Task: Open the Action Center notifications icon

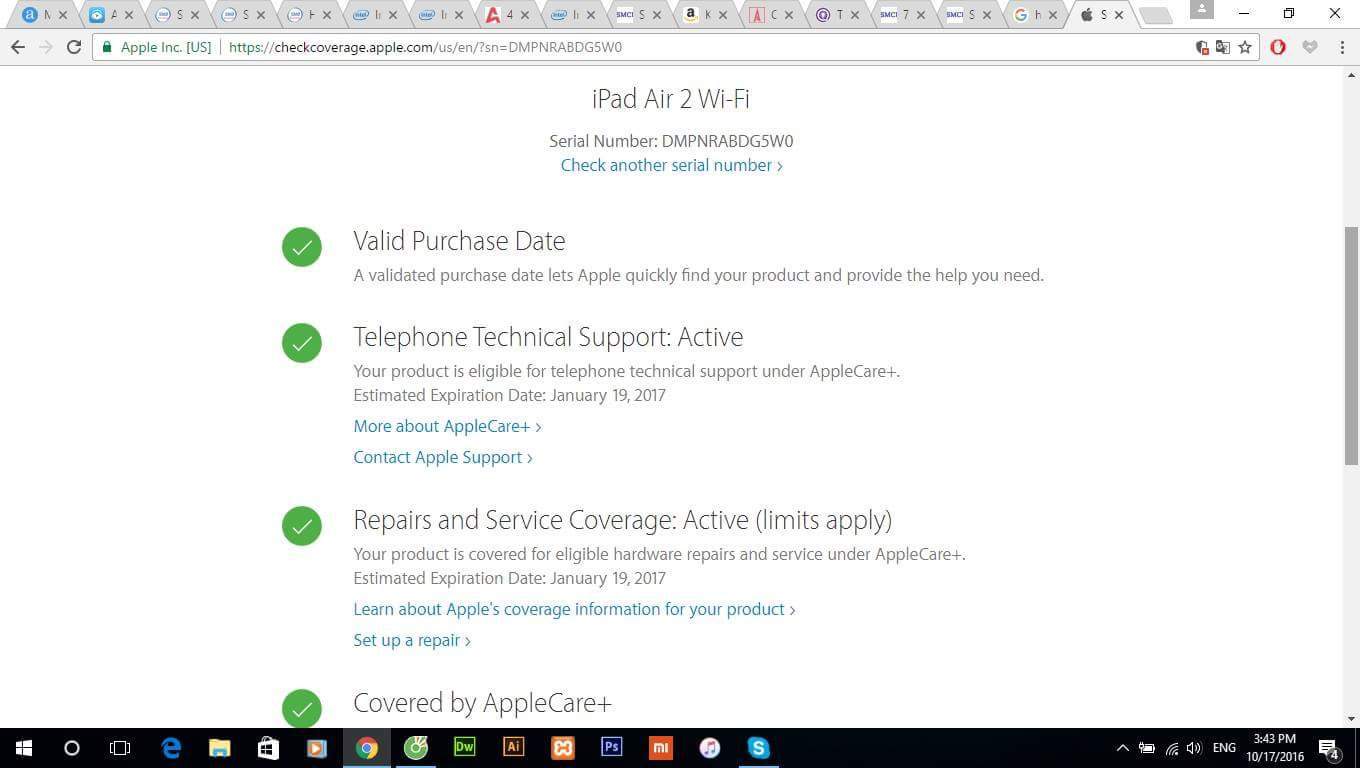Action: tap(1329, 748)
